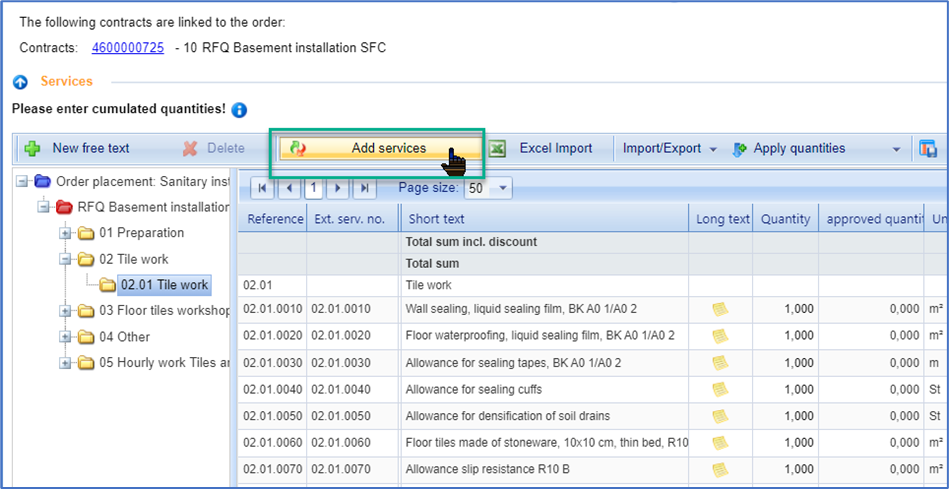Jump to last page in pager
949x489 pixels.
pos(364,187)
